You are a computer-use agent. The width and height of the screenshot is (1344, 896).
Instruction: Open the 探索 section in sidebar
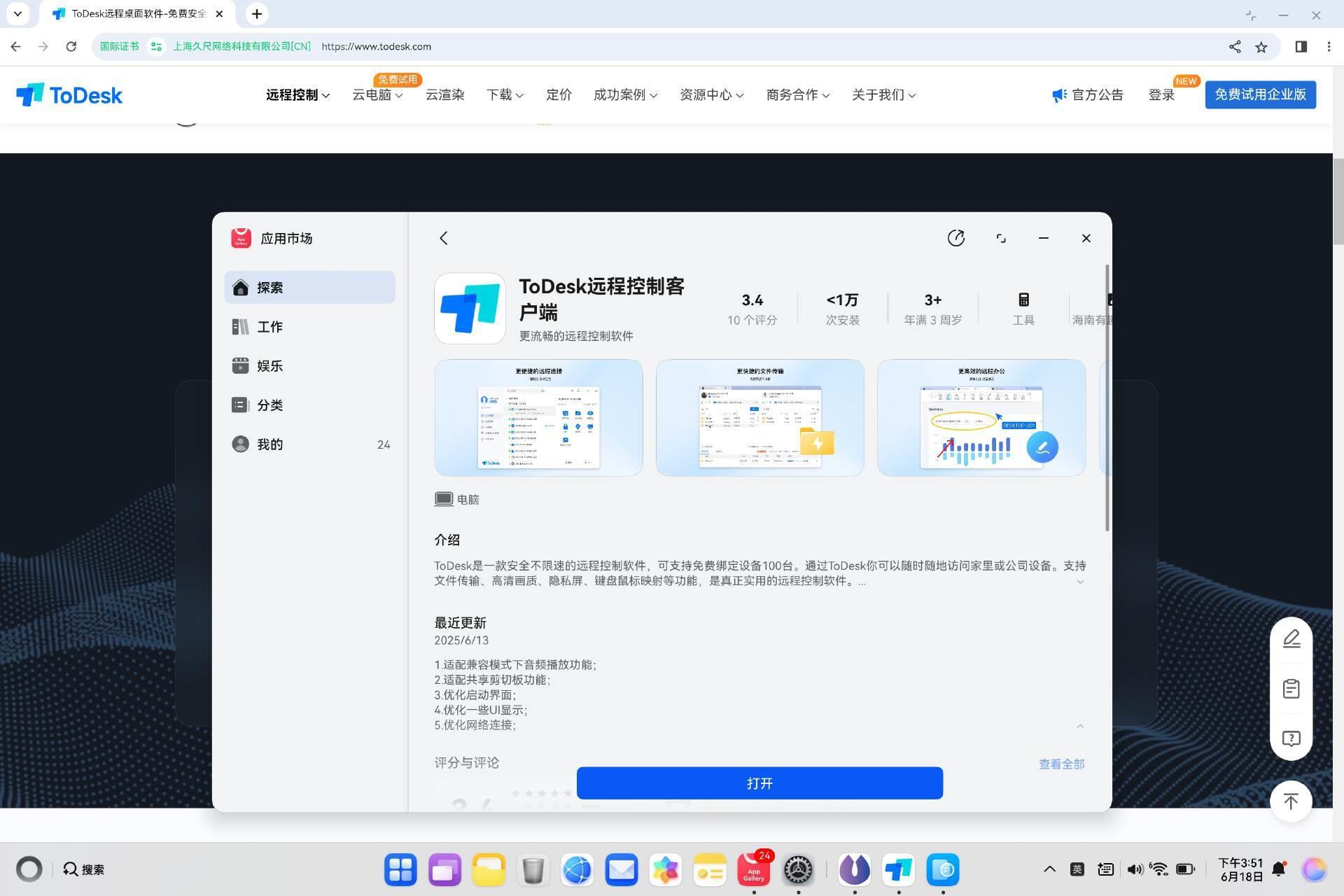[309, 288]
